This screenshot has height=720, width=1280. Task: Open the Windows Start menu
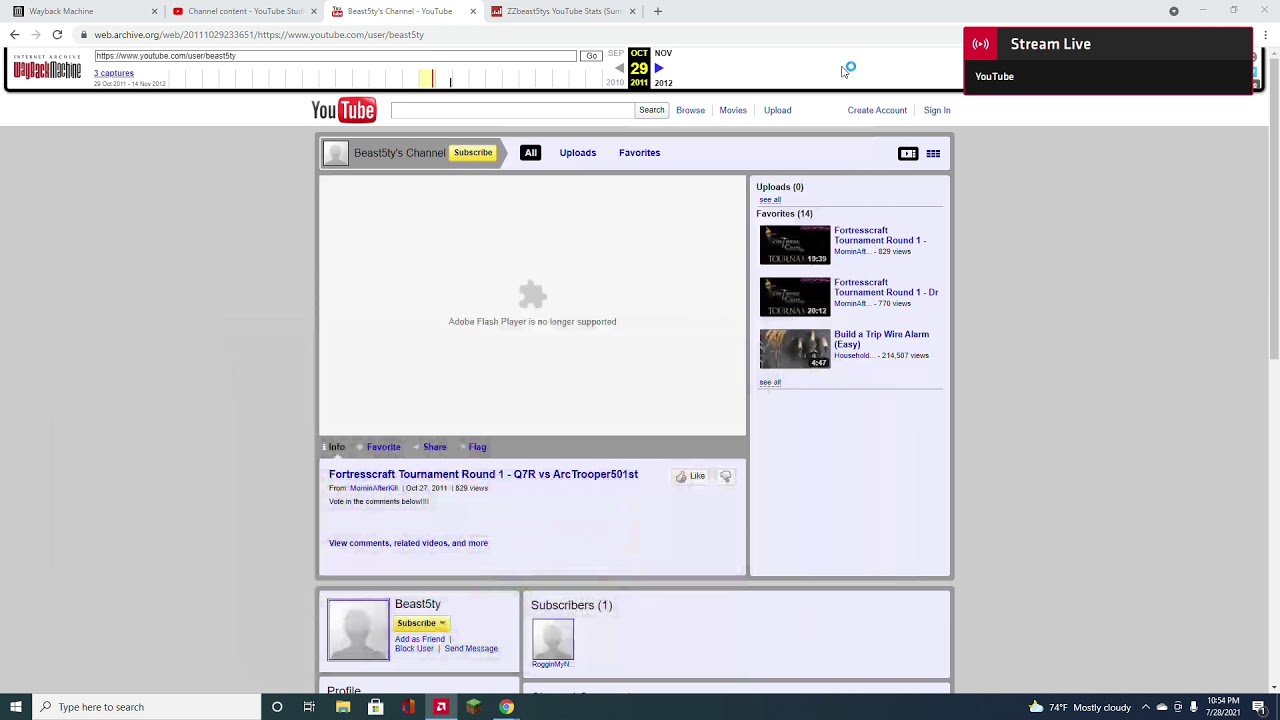coord(16,707)
